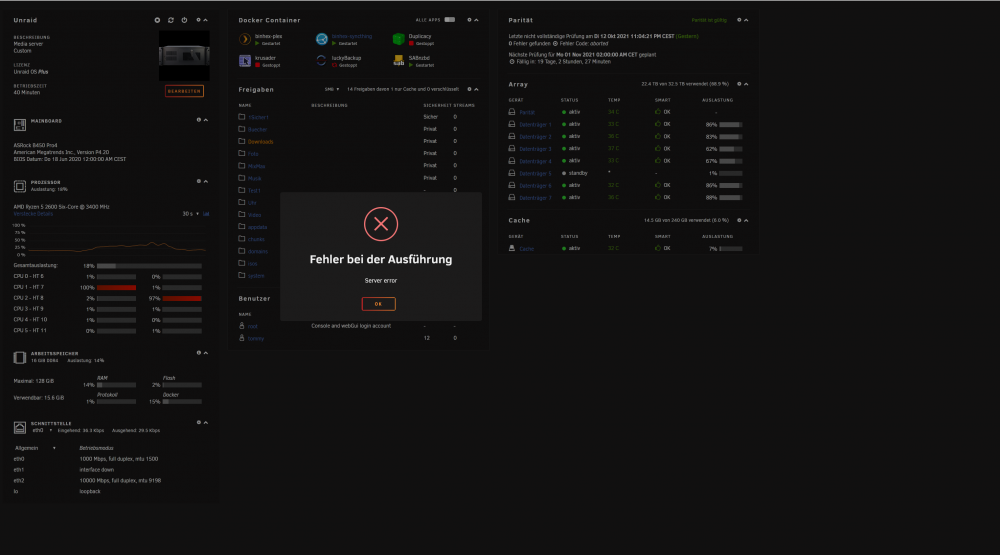Collapse the Arbeitsspeicher section
Screen dimensions: 1000x555
click(x=205, y=353)
